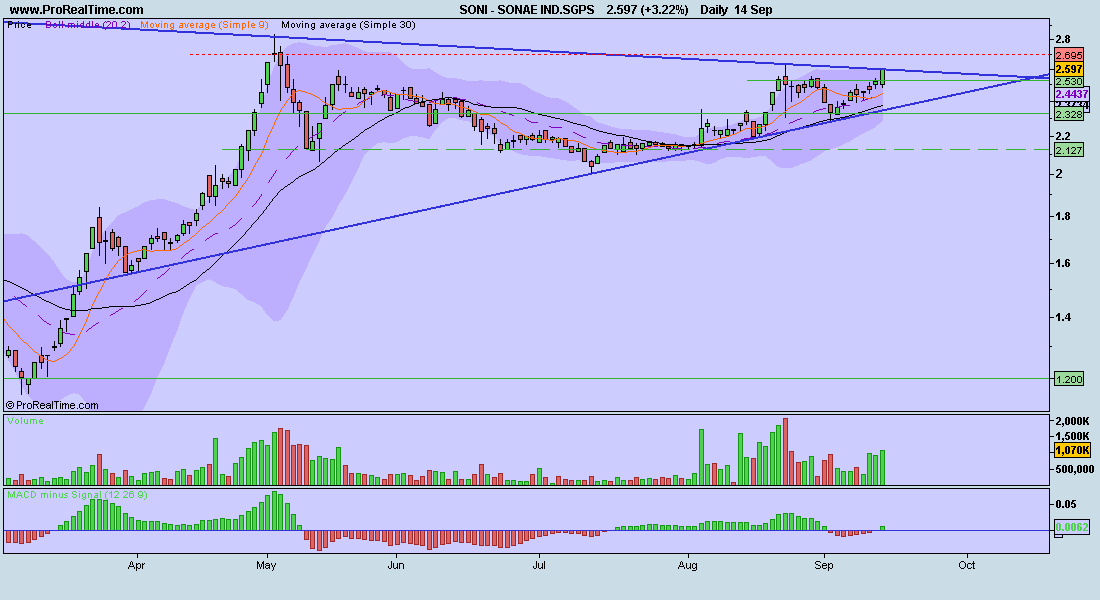
Task: Click the green 2.328 support level tag
Action: tap(1070, 114)
